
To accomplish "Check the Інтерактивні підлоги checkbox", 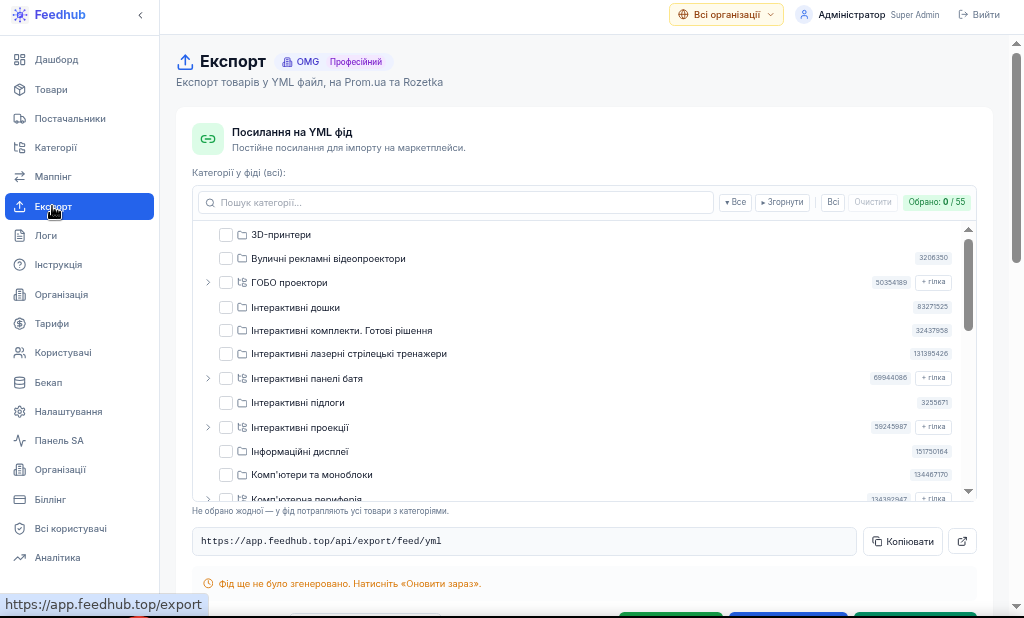I will click(226, 403).
